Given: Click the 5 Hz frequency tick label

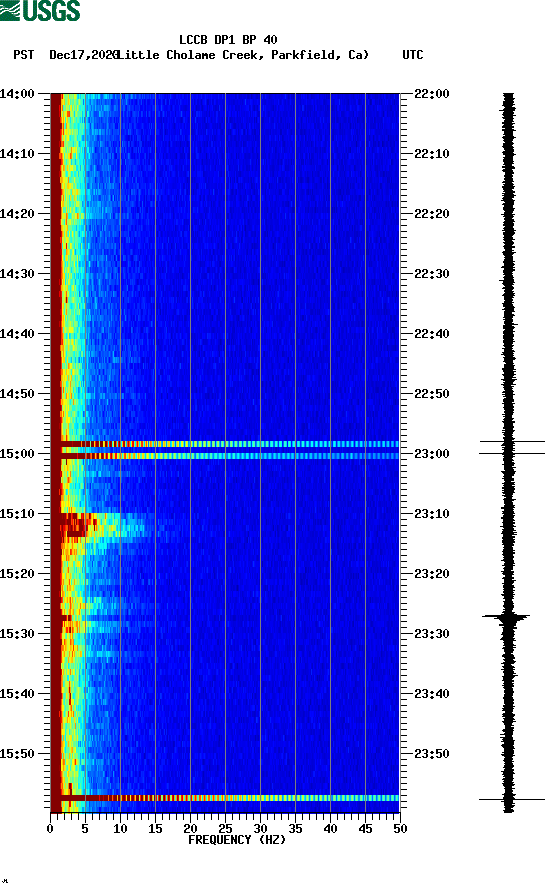Looking at the screenshot, I should (x=85, y=829).
